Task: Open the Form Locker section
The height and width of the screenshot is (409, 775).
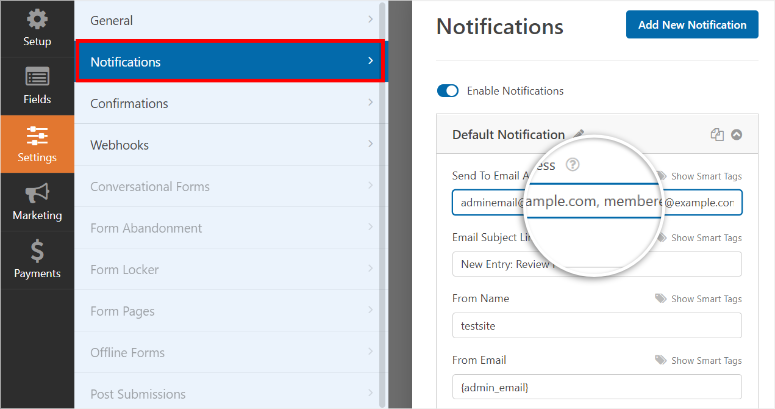Action: 231,269
